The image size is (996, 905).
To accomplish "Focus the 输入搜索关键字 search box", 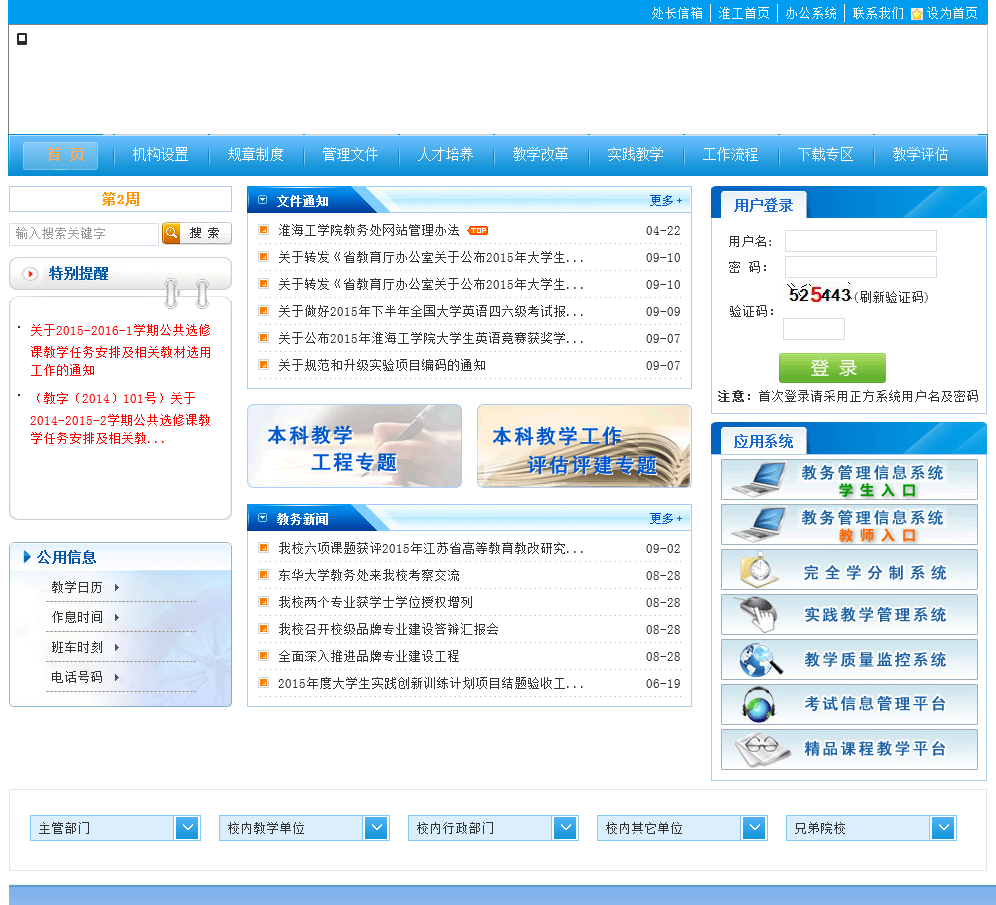I will (84, 234).
